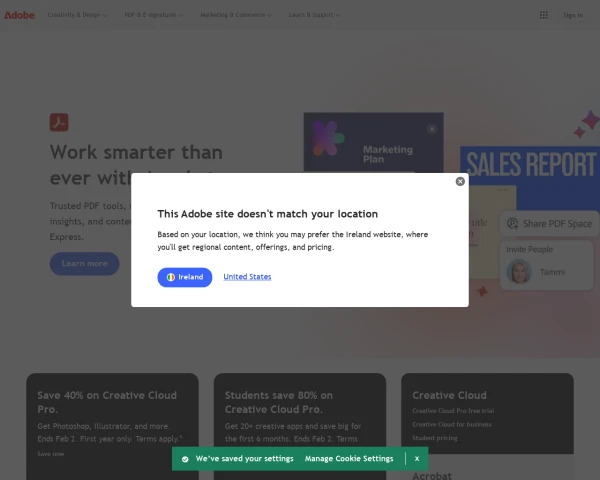The width and height of the screenshot is (600, 480).
Task: Choose the Ireland website button
Action: [185, 277]
